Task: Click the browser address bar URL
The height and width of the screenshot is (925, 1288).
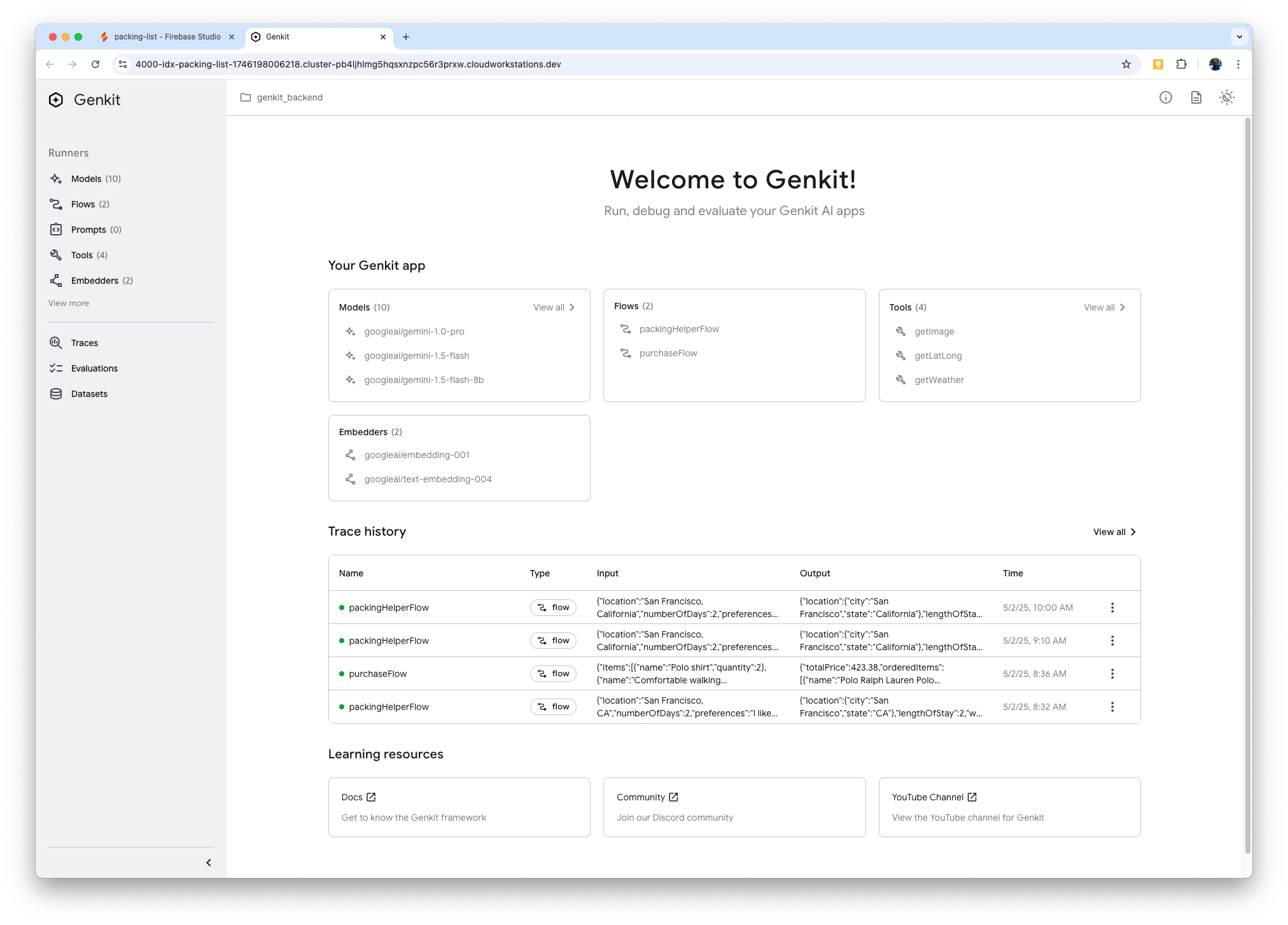Action: (x=348, y=64)
